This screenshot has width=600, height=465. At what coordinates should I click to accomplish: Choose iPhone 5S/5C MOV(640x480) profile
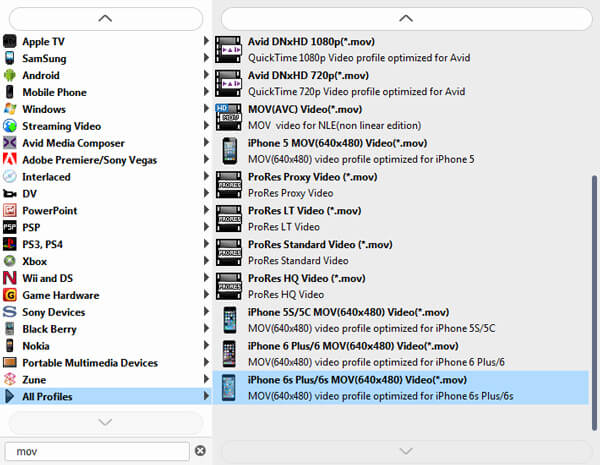pos(400,320)
